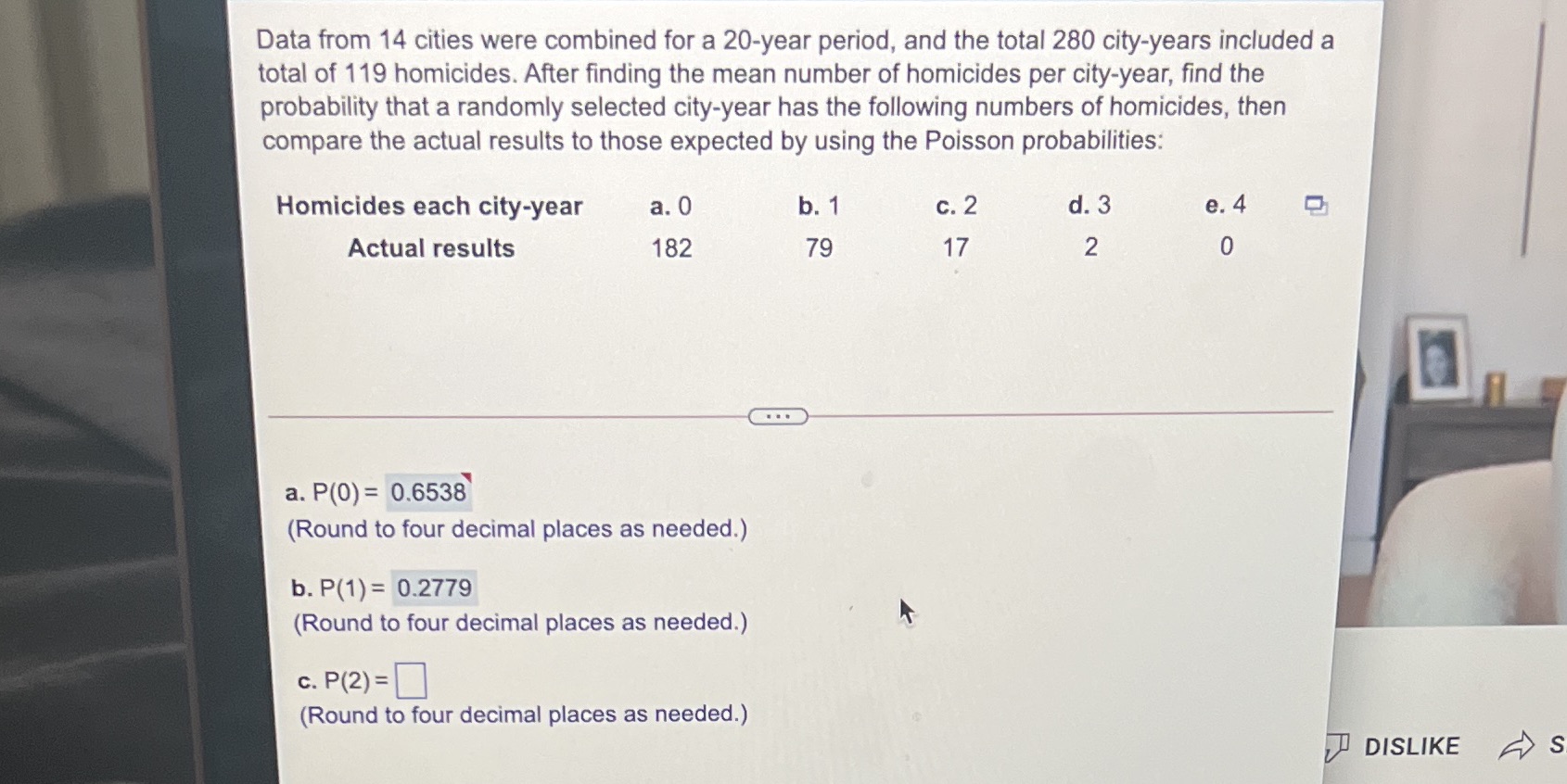Click the P(0) answer field showing 0.6538

click(430, 494)
